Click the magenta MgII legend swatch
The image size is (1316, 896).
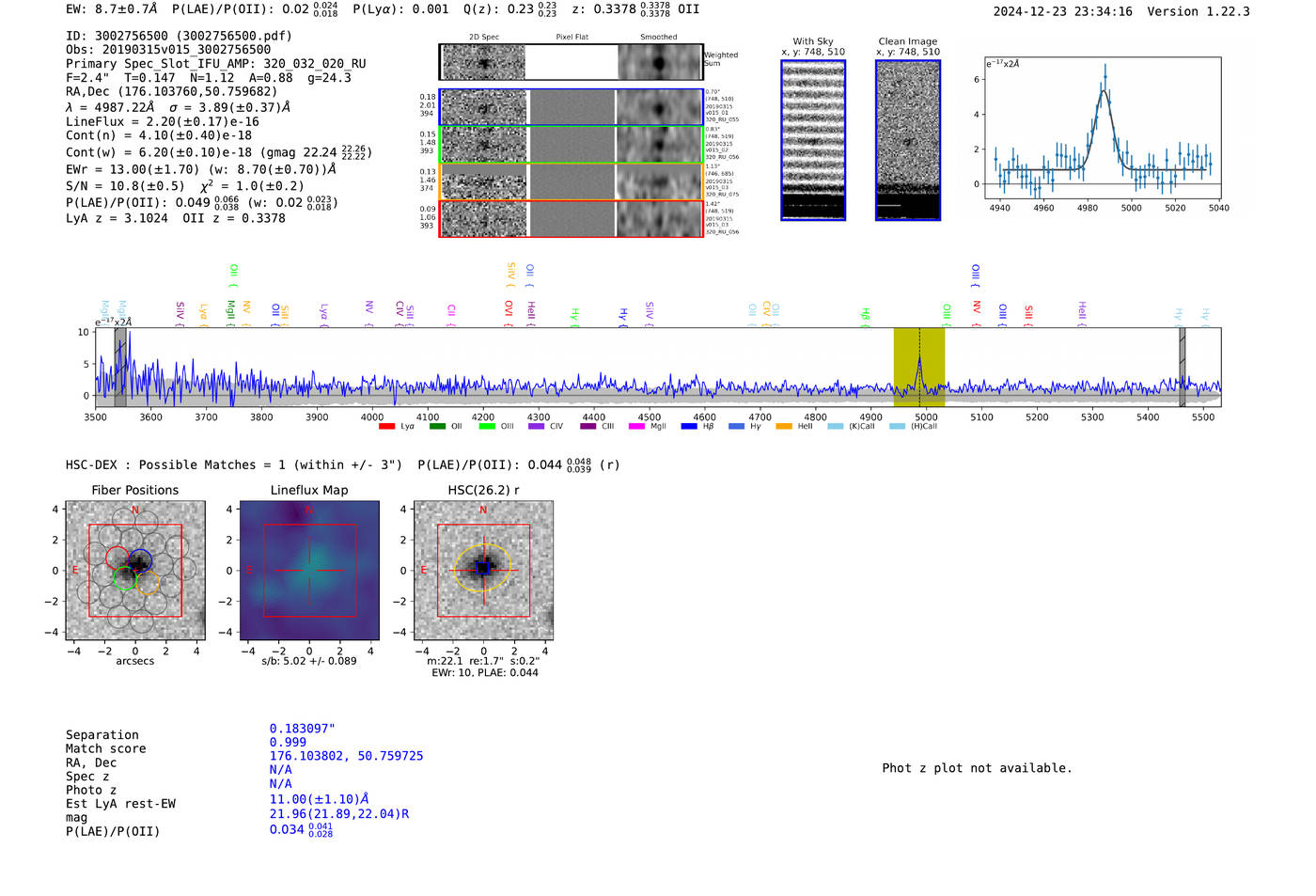coord(636,427)
